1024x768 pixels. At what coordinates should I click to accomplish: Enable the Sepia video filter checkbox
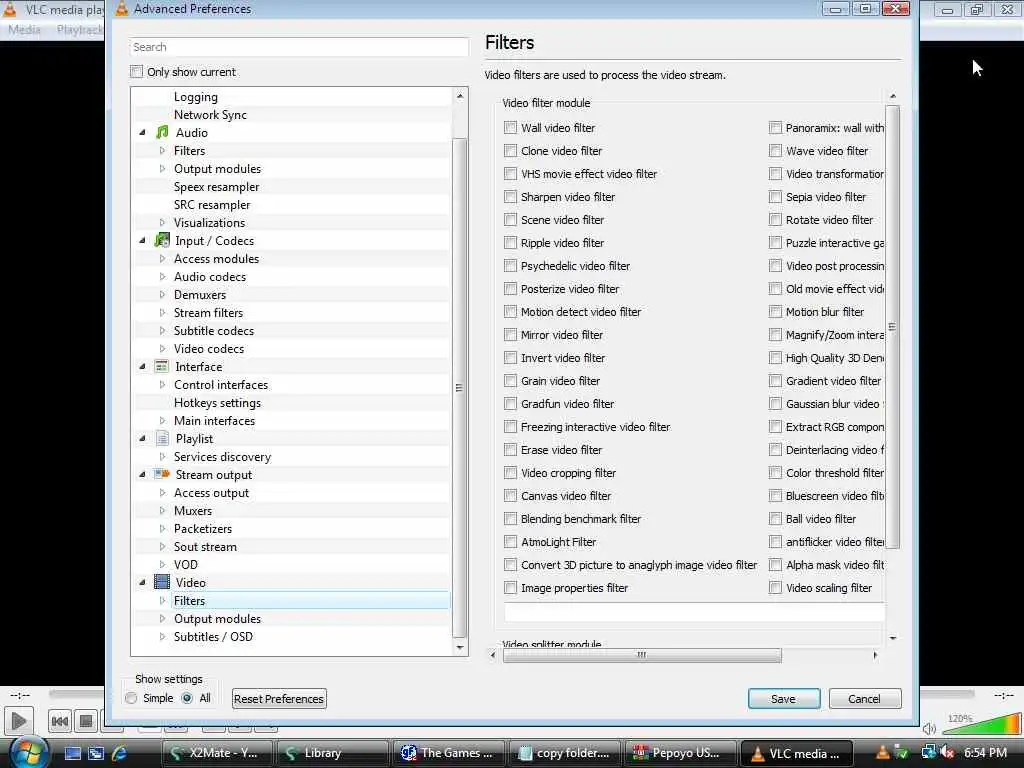point(775,197)
